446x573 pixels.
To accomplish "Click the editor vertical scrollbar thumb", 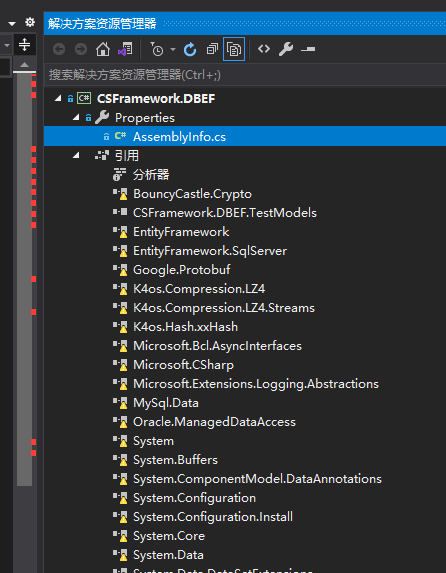I will 24,280.
